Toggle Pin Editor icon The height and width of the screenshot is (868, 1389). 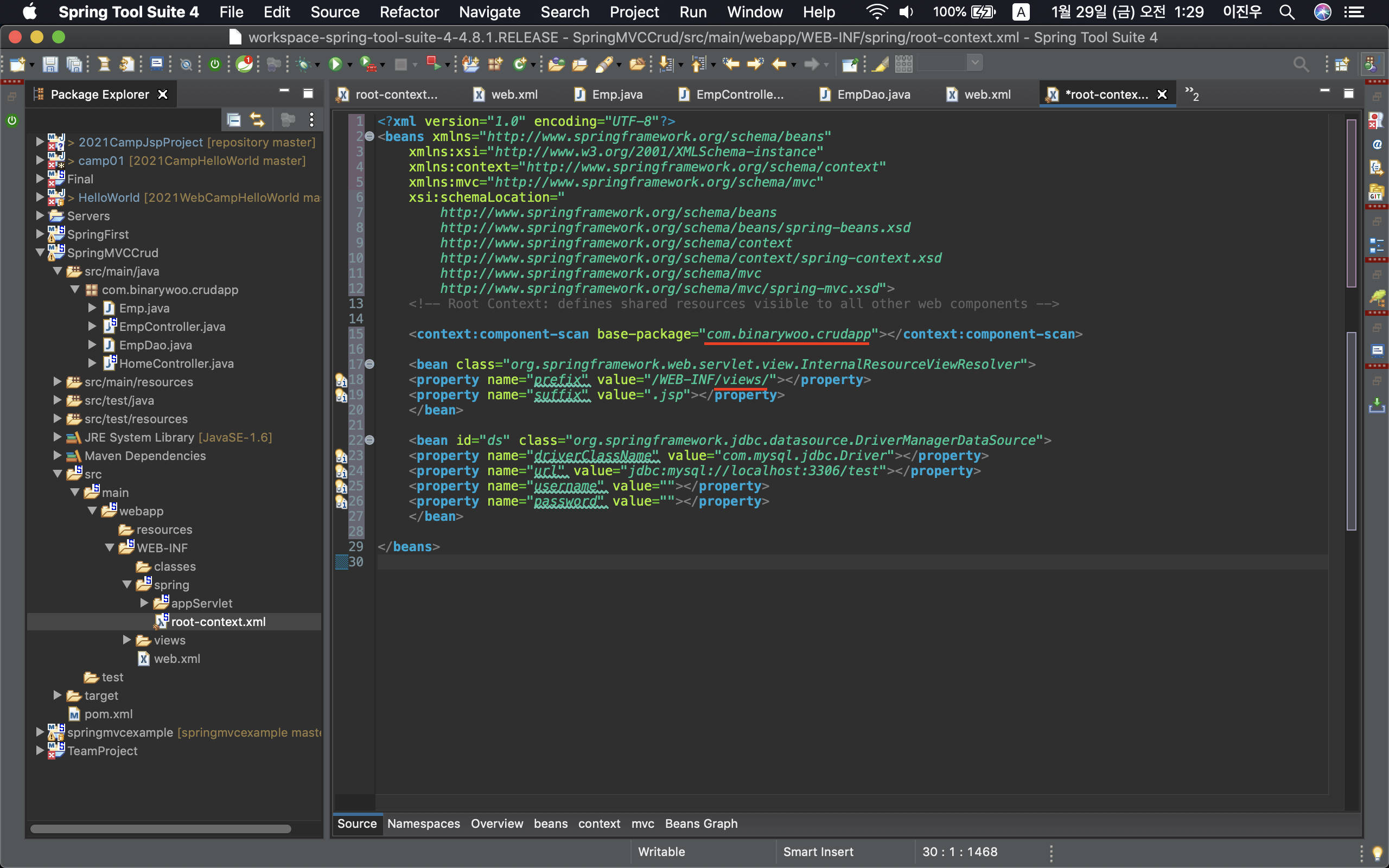(x=850, y=63)
